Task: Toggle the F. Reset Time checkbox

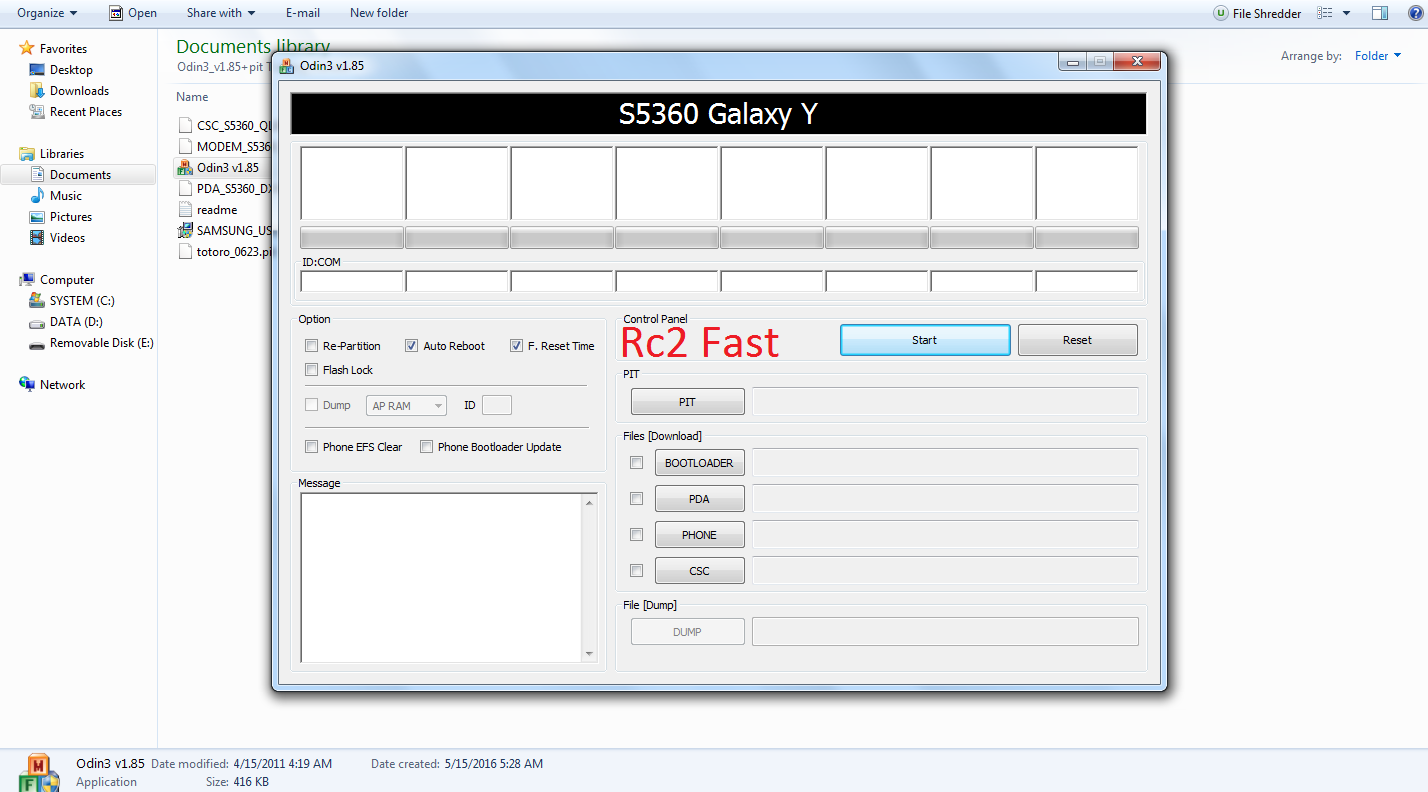Action: [516, 346]
